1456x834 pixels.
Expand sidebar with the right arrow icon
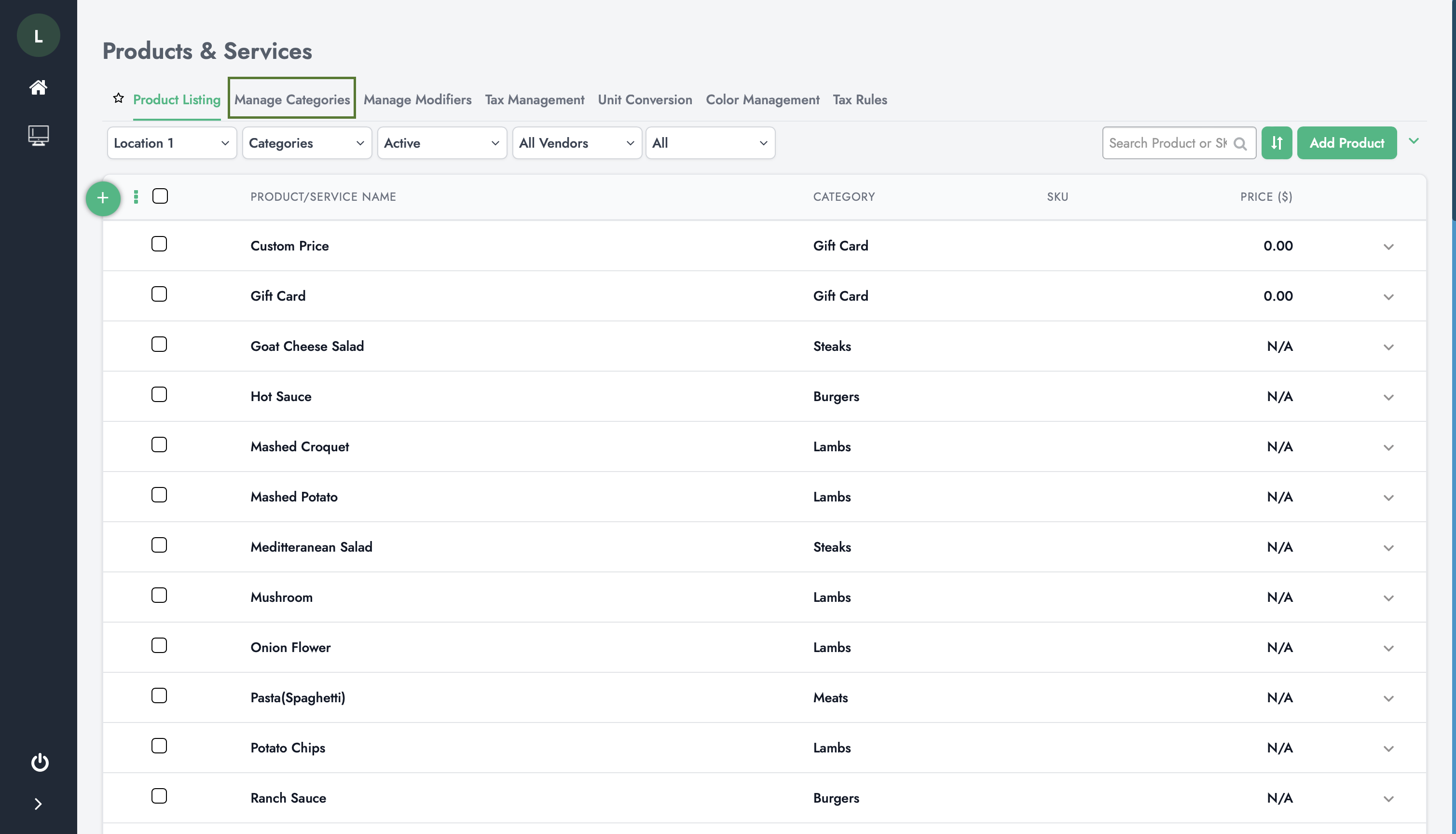[x=39, y=804]
